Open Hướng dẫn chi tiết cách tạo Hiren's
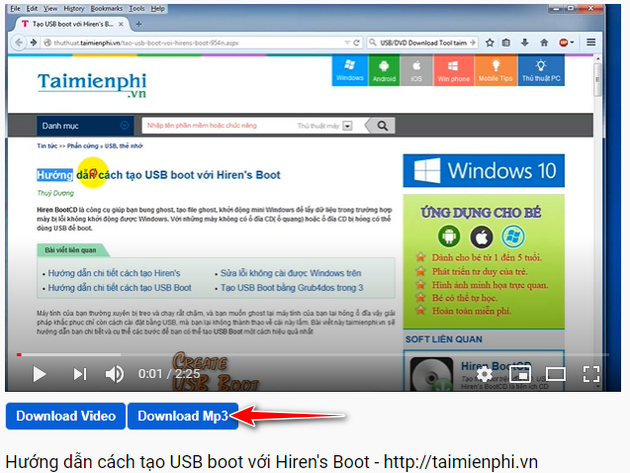This screenshot has height=473, width=630. point(114,273)
